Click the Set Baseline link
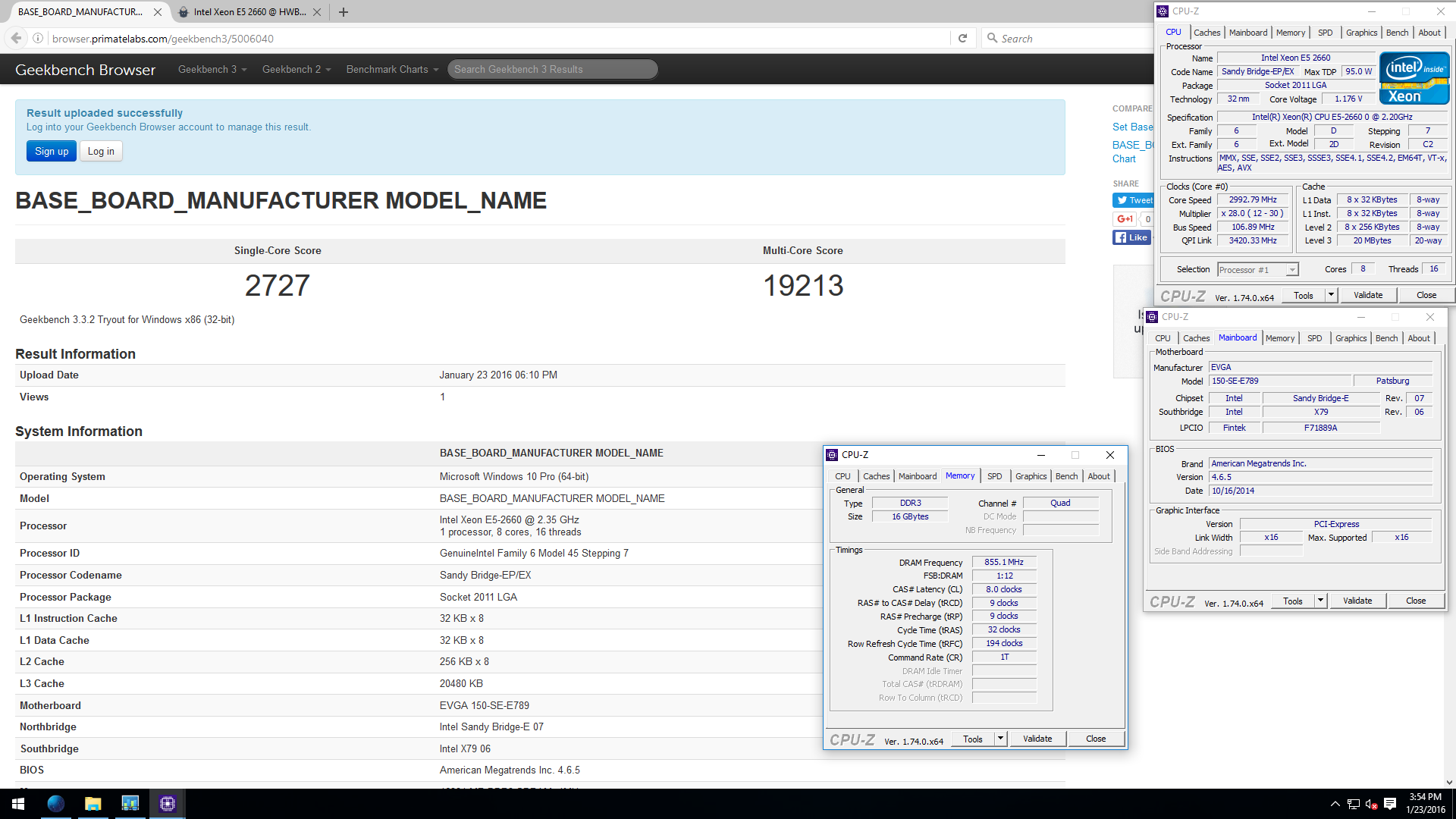The image size is (1456, 819). (x=1133, y=127)
